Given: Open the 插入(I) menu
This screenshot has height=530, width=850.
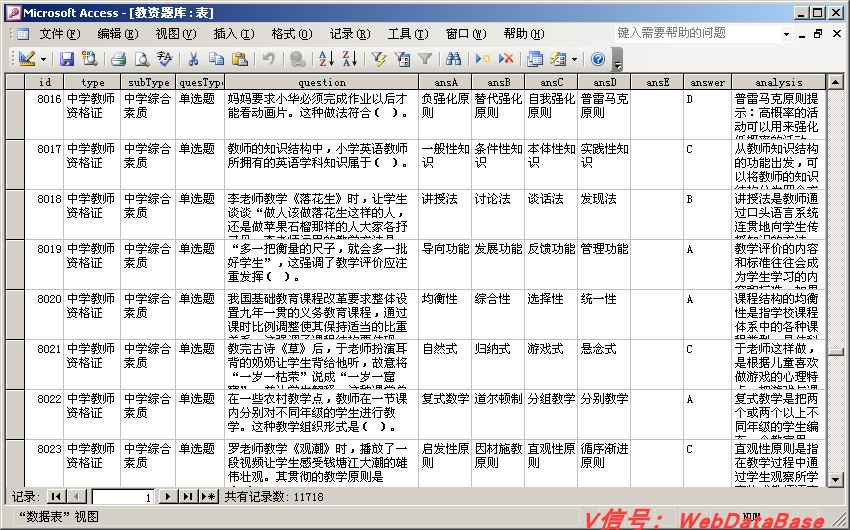Looking at the screenshot, I should click(234, 34).
